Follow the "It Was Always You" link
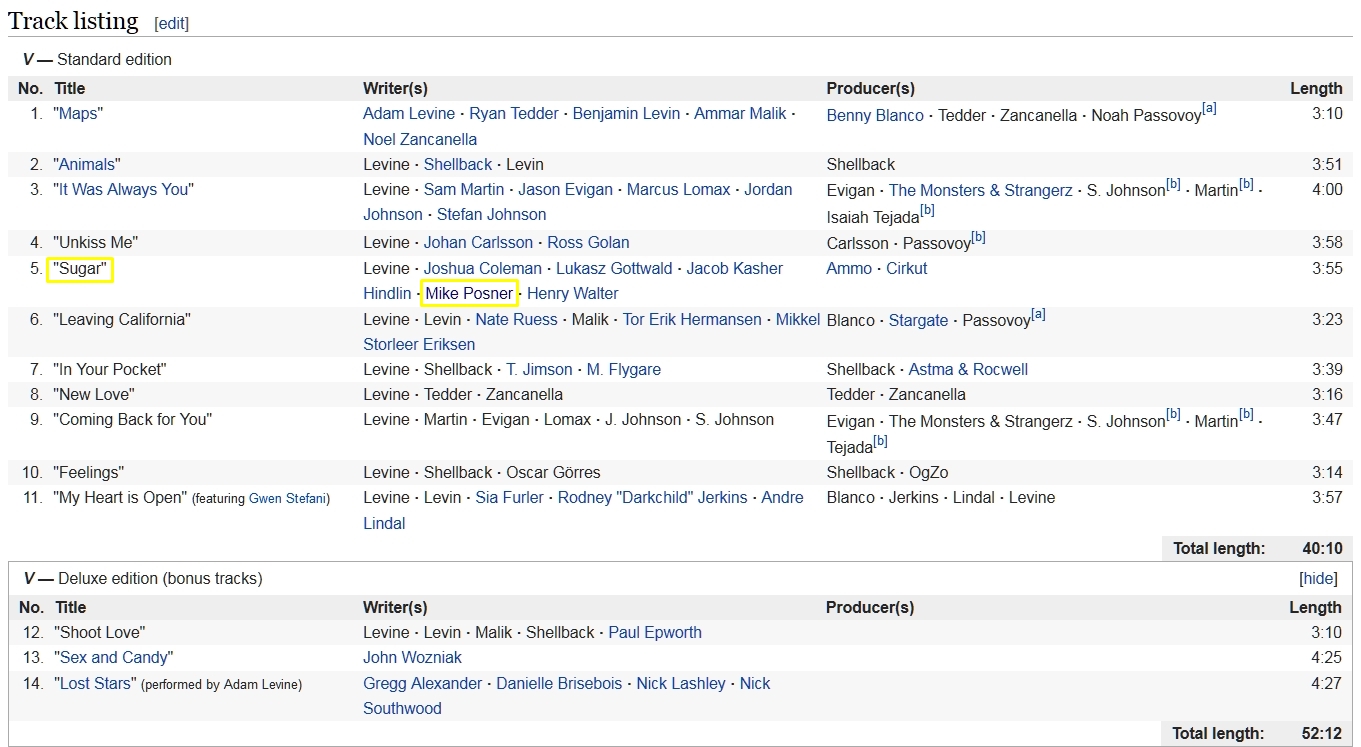Viewport: 1361px width, 747px height. 123,190
